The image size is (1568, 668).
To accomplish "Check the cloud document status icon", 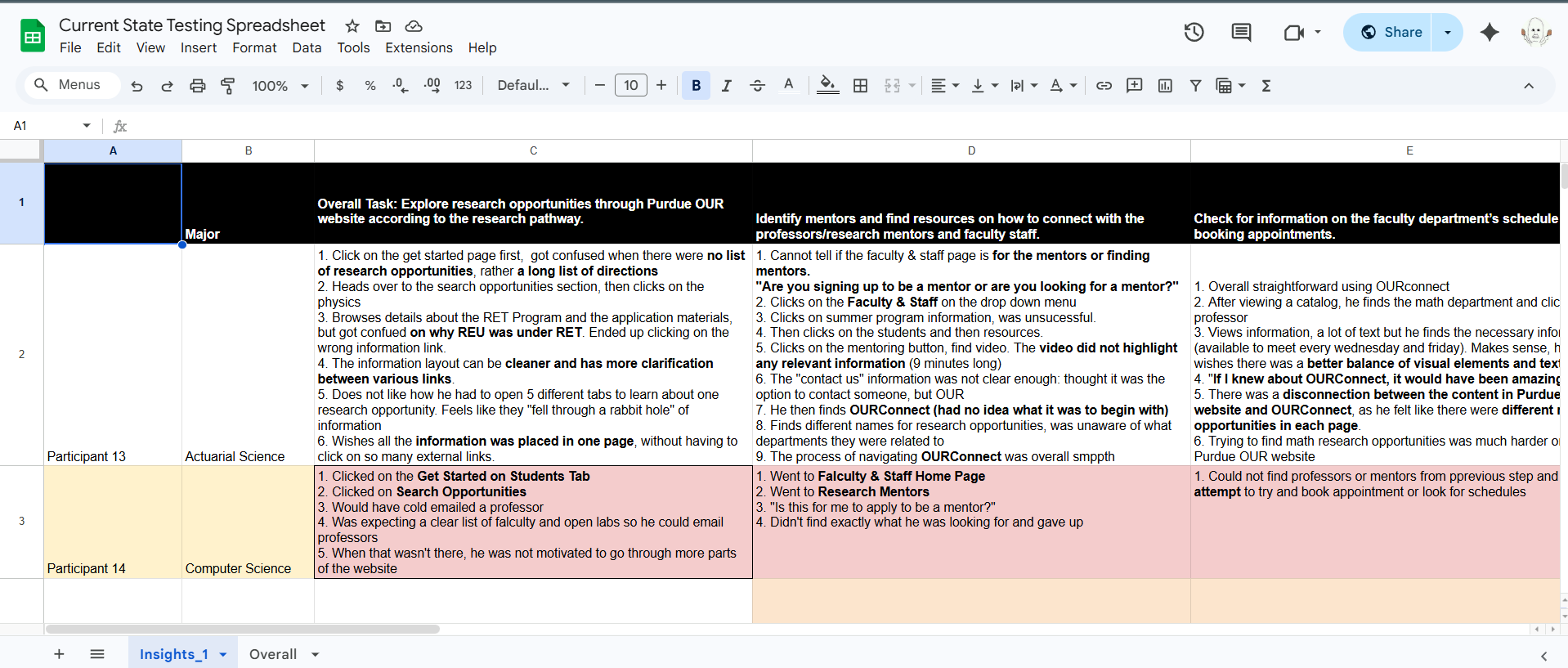I will (414, 26).
